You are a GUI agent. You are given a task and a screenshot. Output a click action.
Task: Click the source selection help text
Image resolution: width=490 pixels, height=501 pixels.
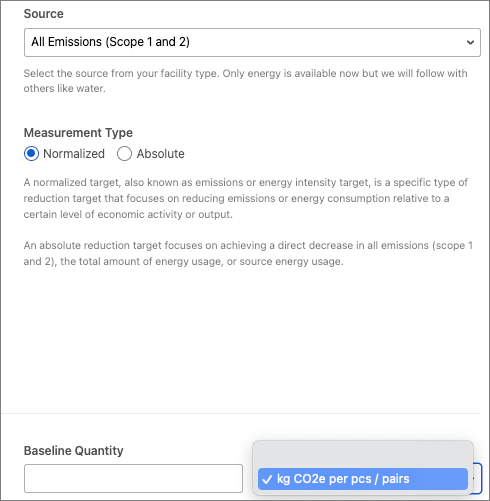click(x=245, y=81)
